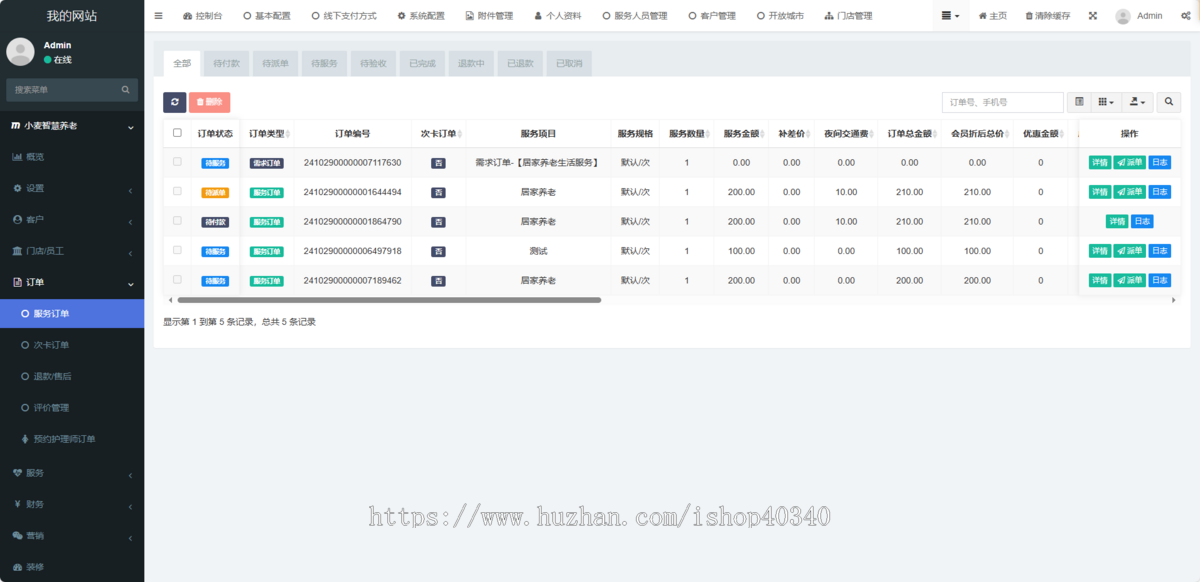Sort by the 订单类型 column header
Screen dimensions: 1200x582
pos(266,133)
